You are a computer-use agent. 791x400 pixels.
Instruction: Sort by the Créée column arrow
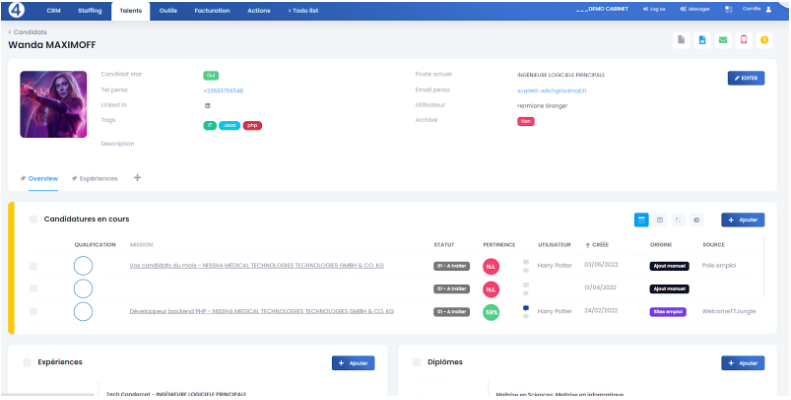(587, 245)
